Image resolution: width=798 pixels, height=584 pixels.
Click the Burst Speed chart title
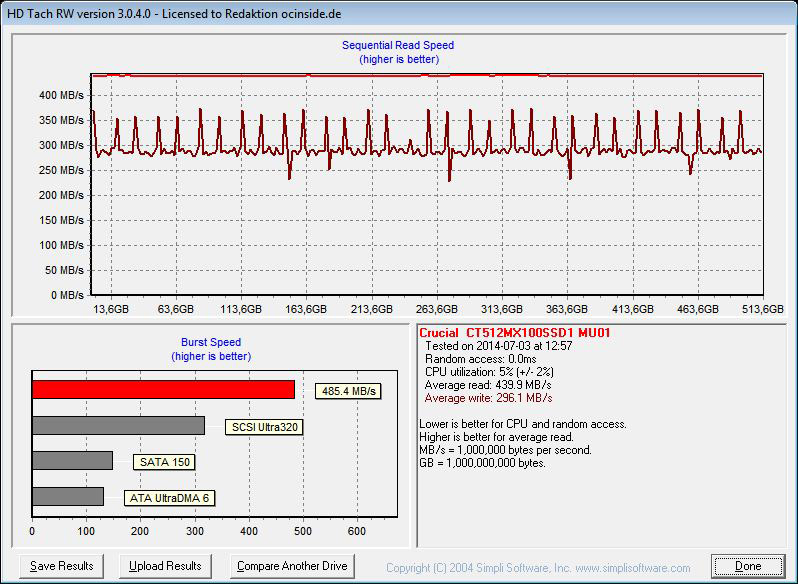pyautogui.click(x=211, y=342)
